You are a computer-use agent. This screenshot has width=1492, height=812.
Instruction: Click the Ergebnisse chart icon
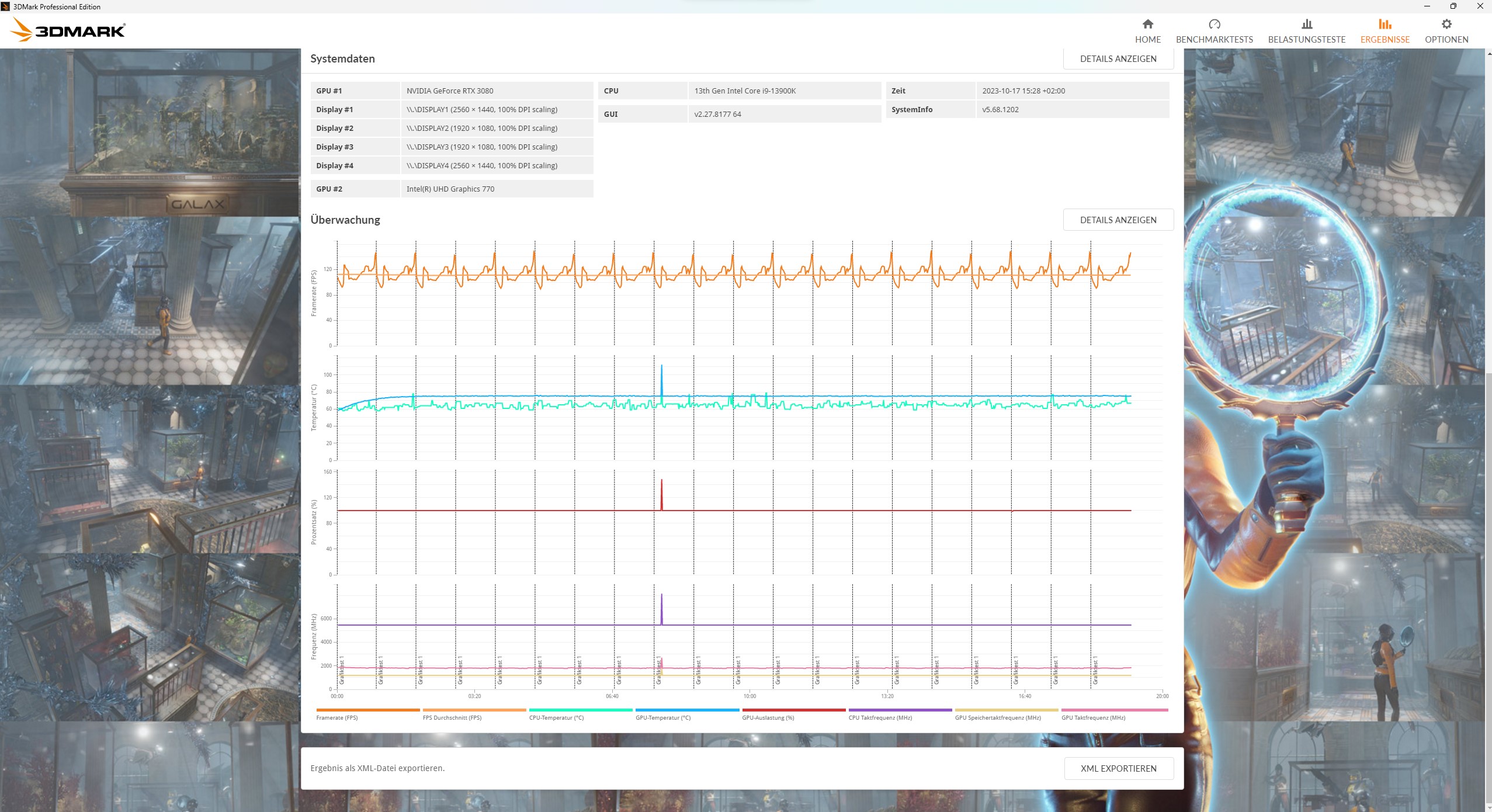point(1385,24)
